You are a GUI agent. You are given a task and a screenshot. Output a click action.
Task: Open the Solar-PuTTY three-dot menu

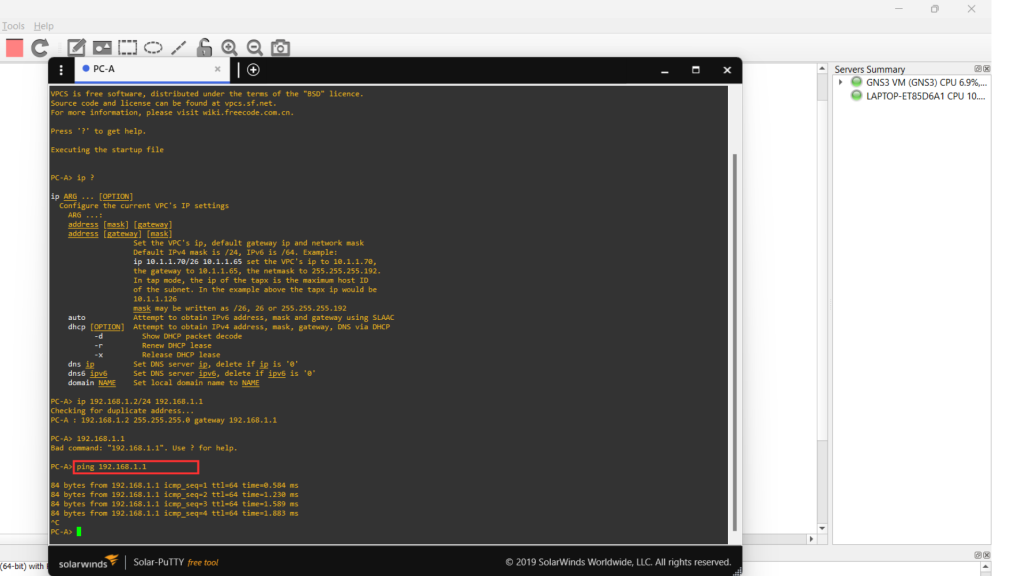pyautogui.click(x=62, y=70)
